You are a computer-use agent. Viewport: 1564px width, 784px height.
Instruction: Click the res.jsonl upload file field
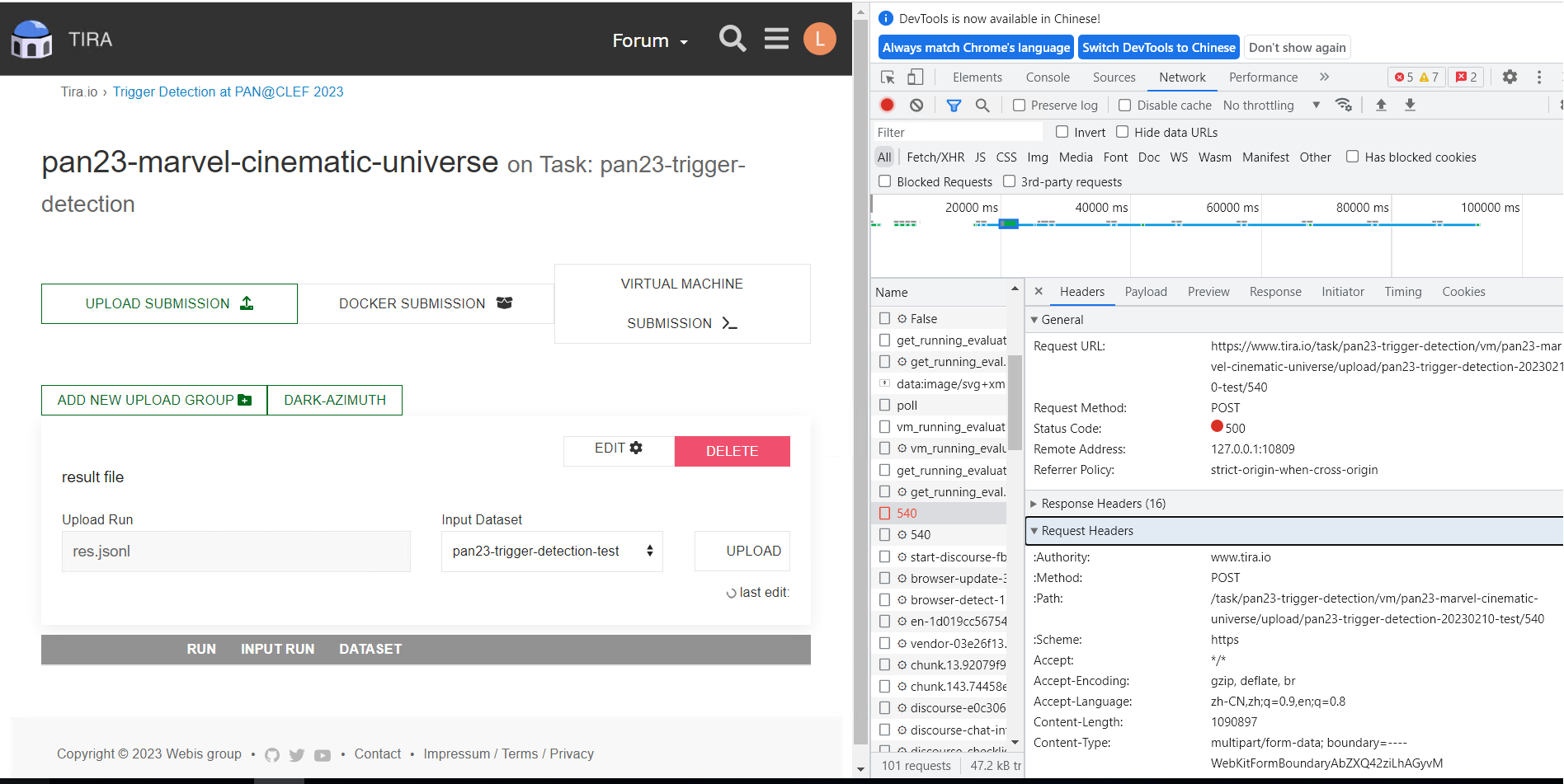coord(236,552)
